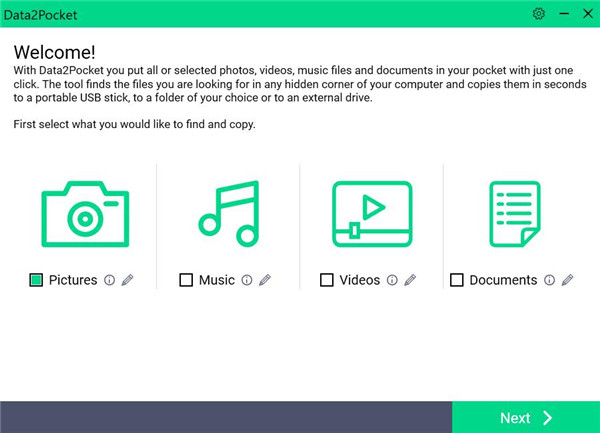Click the Pictures label text
600x433 pixels.
tap(73, 280)
